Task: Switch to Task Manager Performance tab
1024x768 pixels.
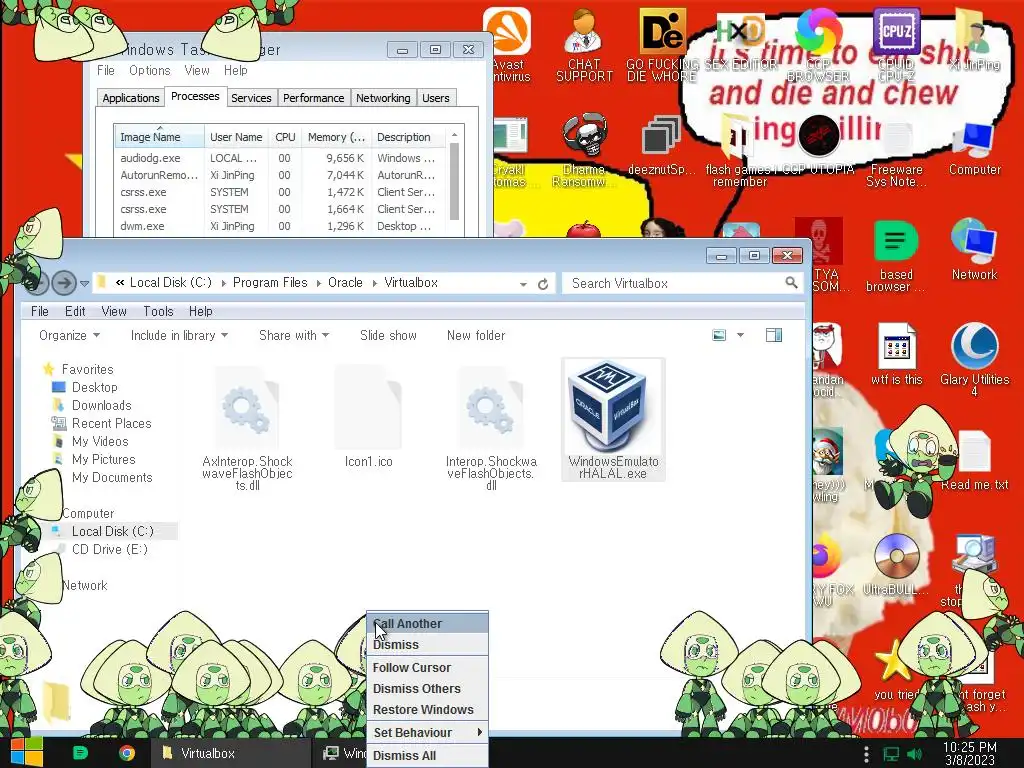Action: [313, 98]
